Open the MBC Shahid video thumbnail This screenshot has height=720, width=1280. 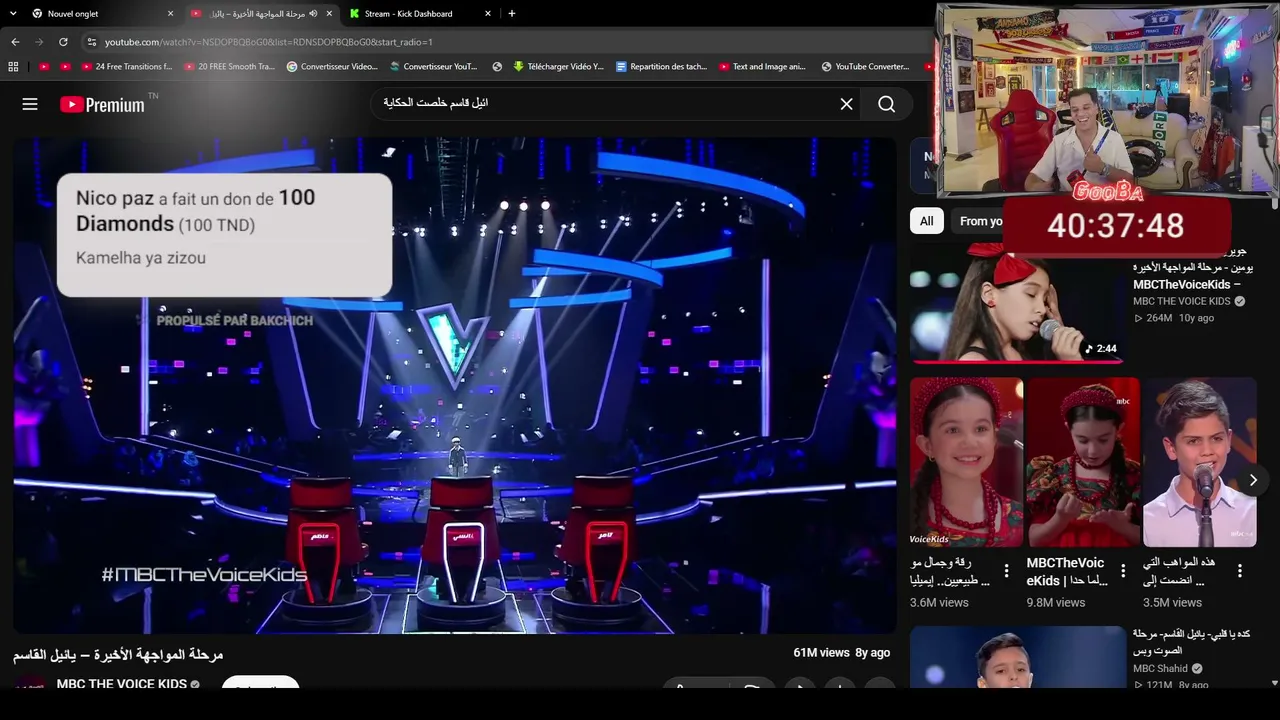coord(1018,657)
